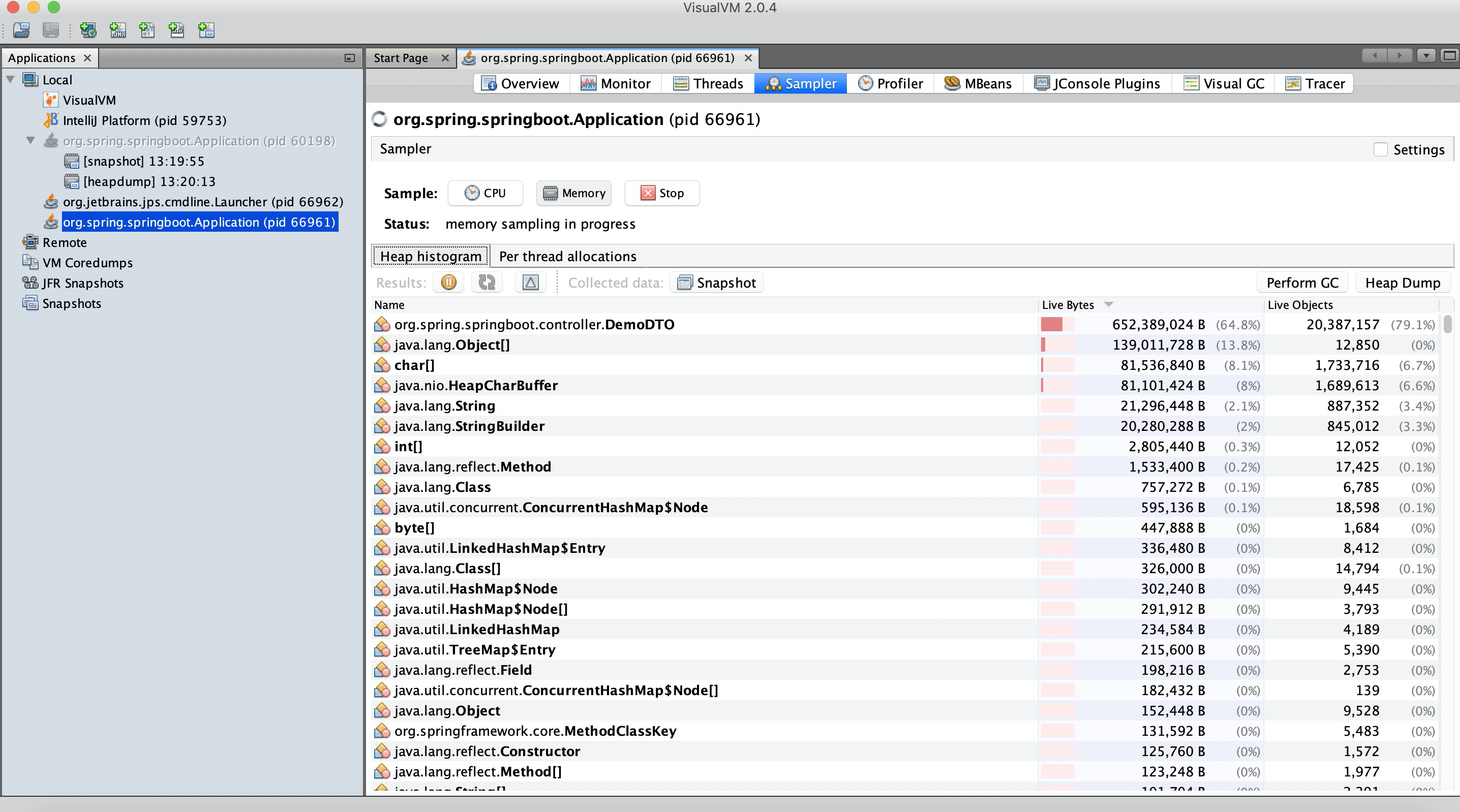This screenshot has height=812, width=1460.
Task: Click the class icon beside DemoDTO
Action: tap(382, 324)
